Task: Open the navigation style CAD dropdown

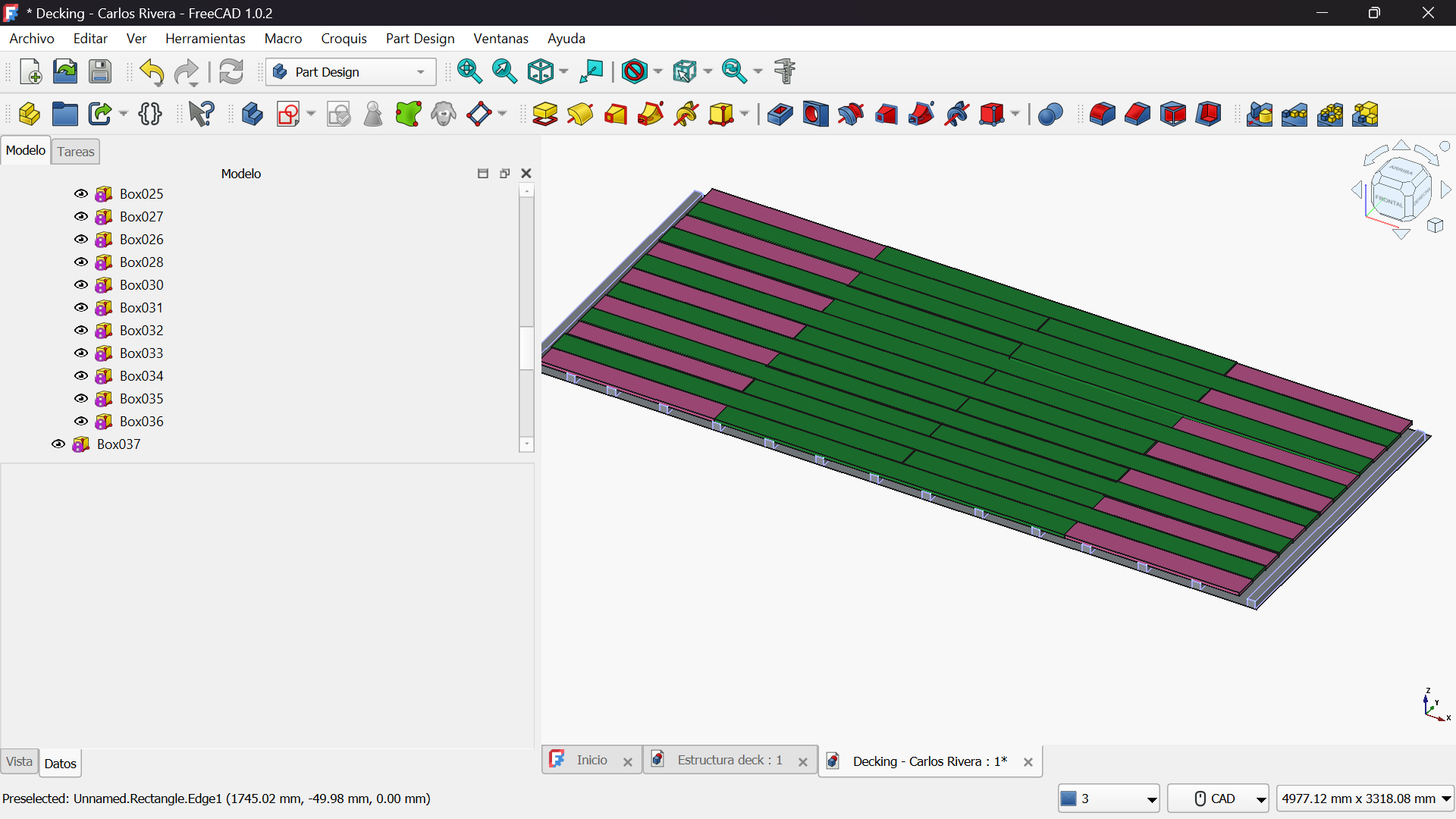Action: 1218,799
